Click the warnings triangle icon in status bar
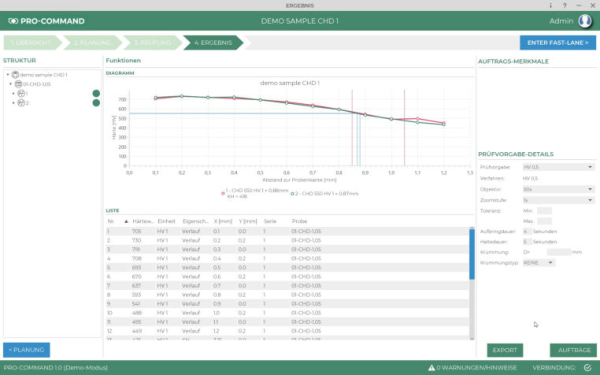The width and height of the screenshot is (600, 375). [x=431, y=368]
